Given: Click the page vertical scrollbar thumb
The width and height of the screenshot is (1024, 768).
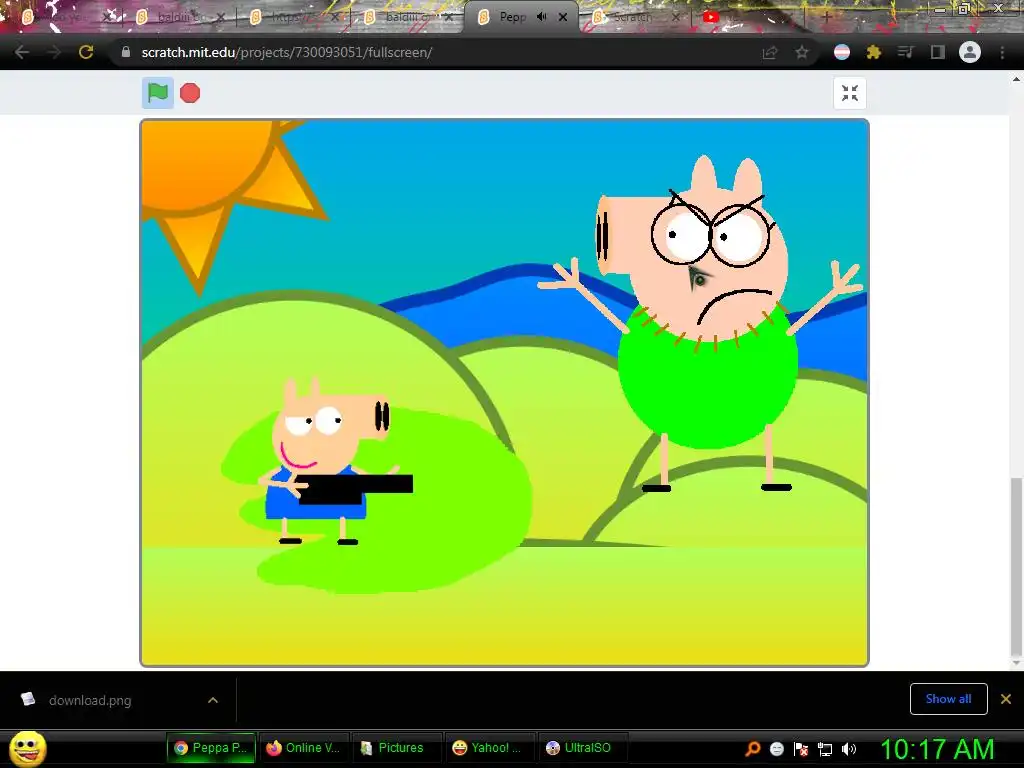Looking at the screenshot, I should click(x=1016, y=567).
